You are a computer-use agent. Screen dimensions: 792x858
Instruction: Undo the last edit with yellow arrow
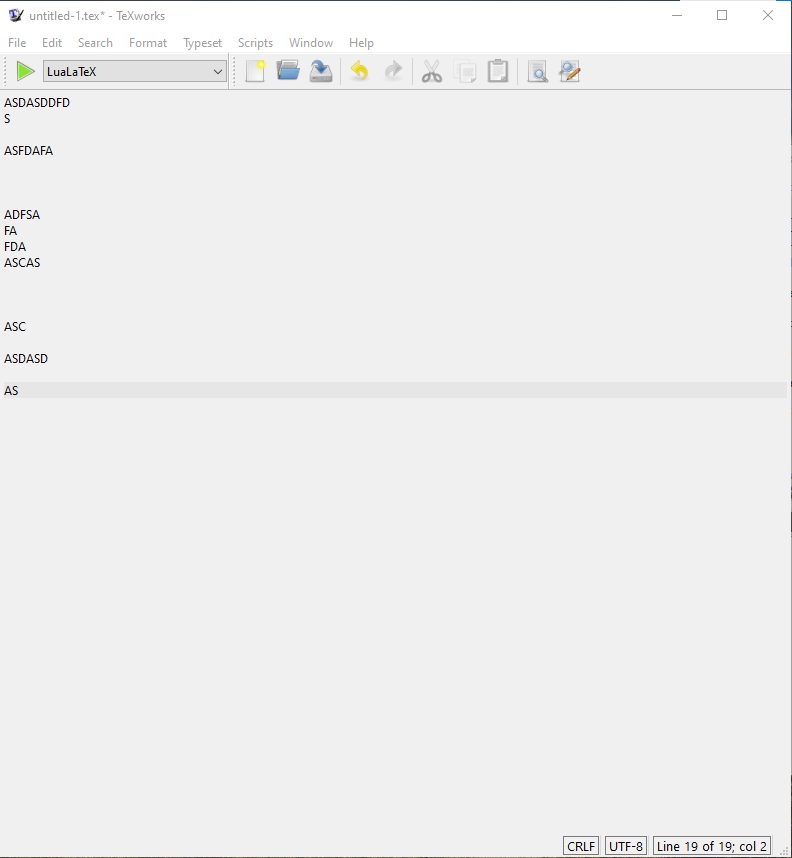pyautogui.click(x=360, y=71)
